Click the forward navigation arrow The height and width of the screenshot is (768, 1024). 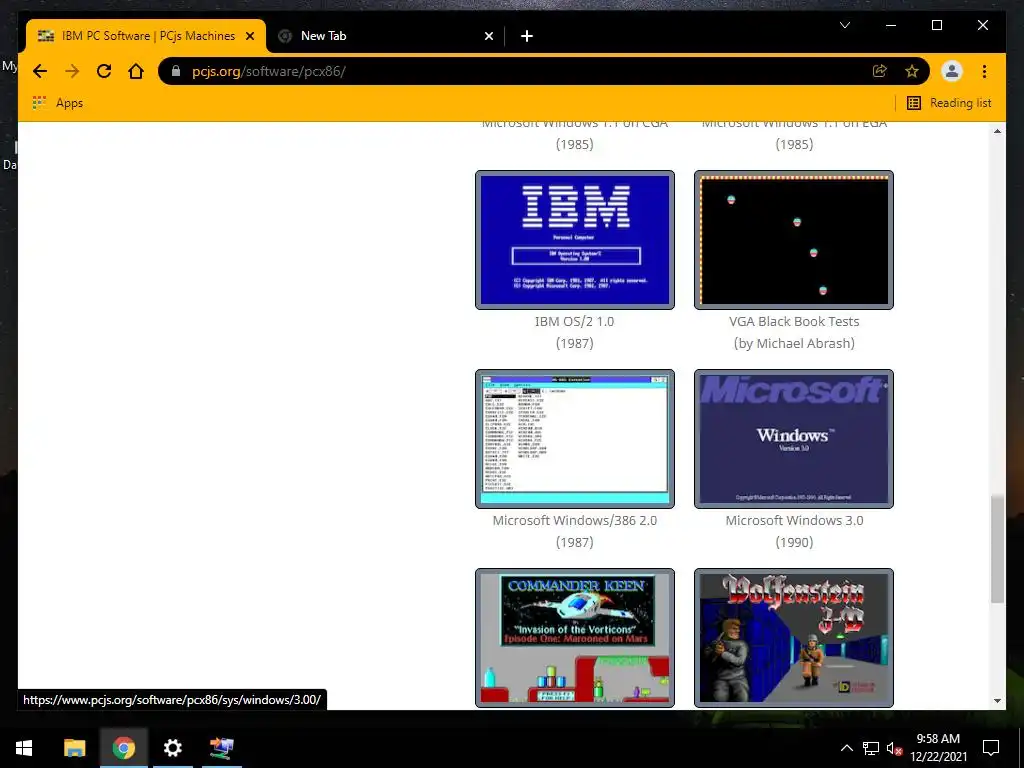click(72, 71)
